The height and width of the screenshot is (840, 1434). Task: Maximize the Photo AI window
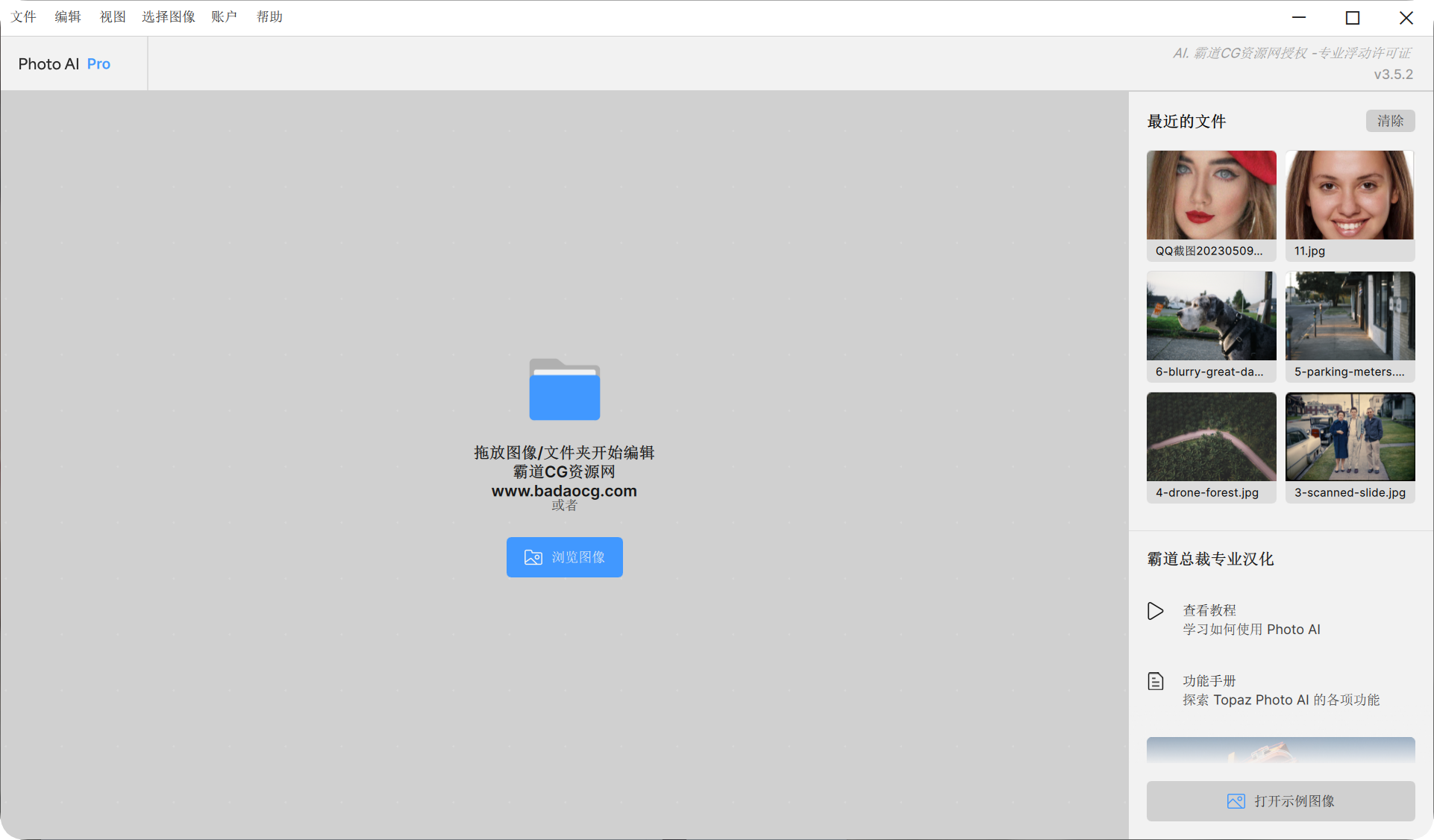click(1352, 17)
